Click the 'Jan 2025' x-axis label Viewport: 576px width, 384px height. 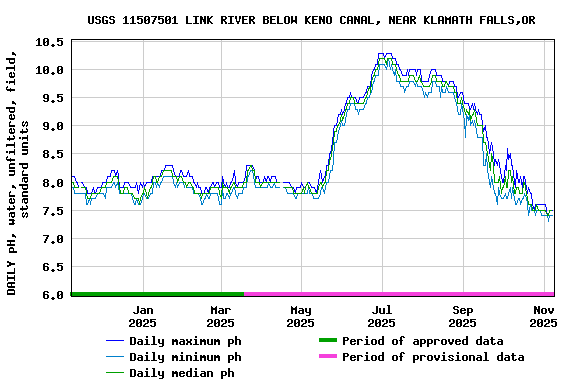143,317
